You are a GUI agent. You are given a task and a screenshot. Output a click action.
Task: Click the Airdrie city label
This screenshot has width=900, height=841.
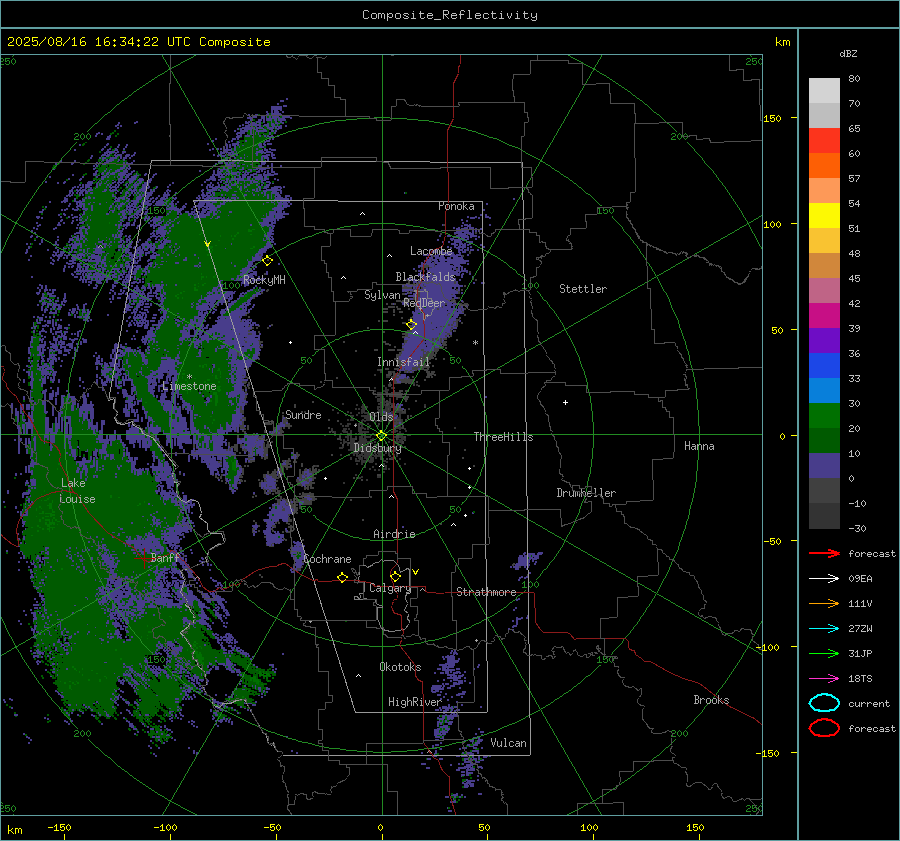pyautogui.click(x=394, y=534)
